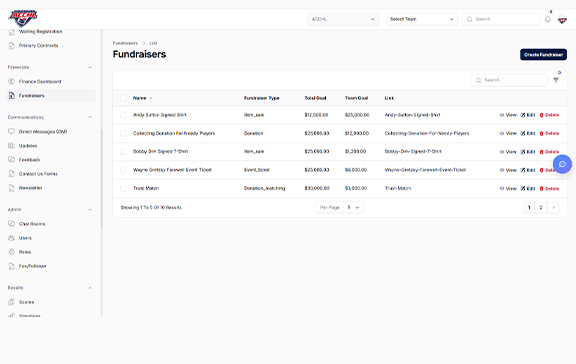Image resolution: width=576 pixels, height=364 pixels.
Task: Click the Fundraisers breadcrumb link
Action: pyautogui.click(x=125, y=43)
